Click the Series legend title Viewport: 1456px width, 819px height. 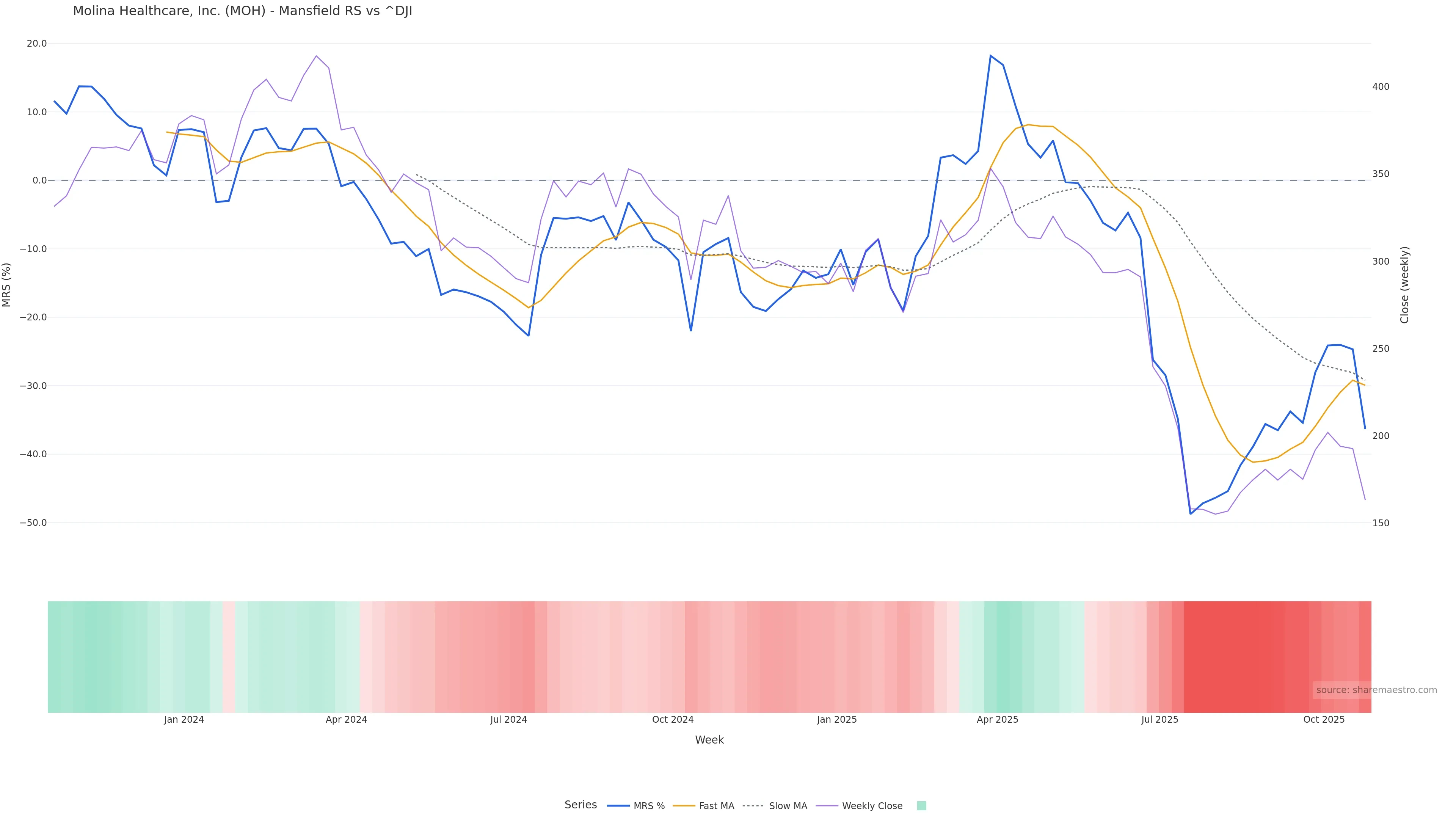[581, 805]
